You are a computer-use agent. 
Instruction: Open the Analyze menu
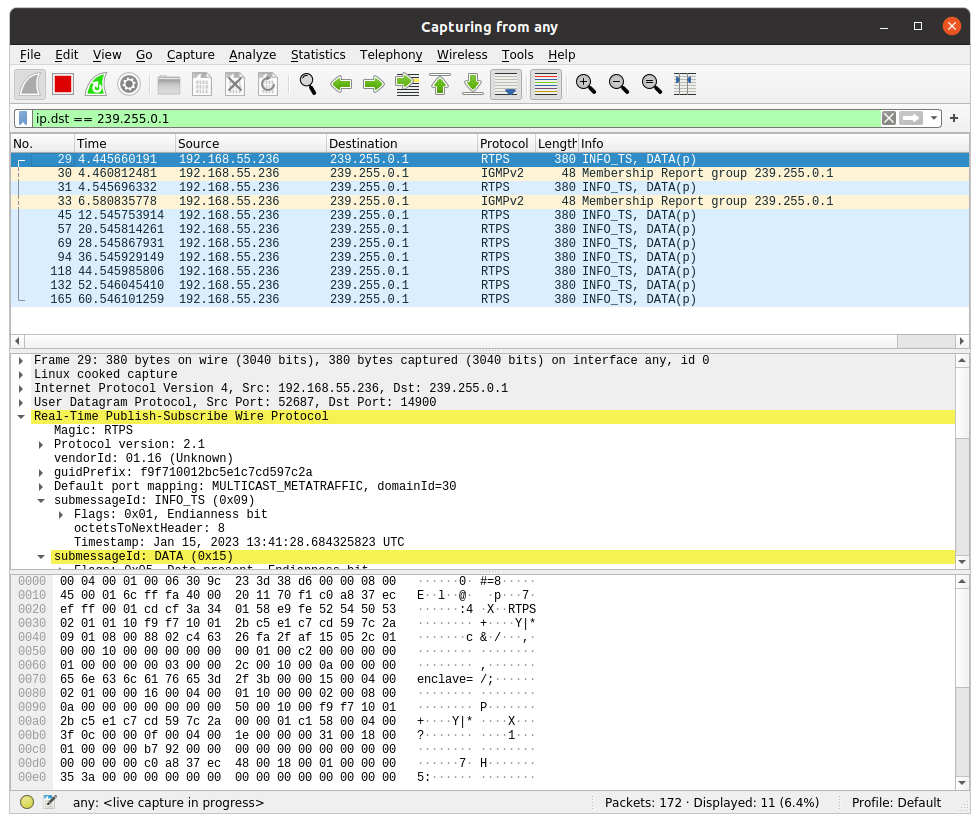click(x=252, y=55)
